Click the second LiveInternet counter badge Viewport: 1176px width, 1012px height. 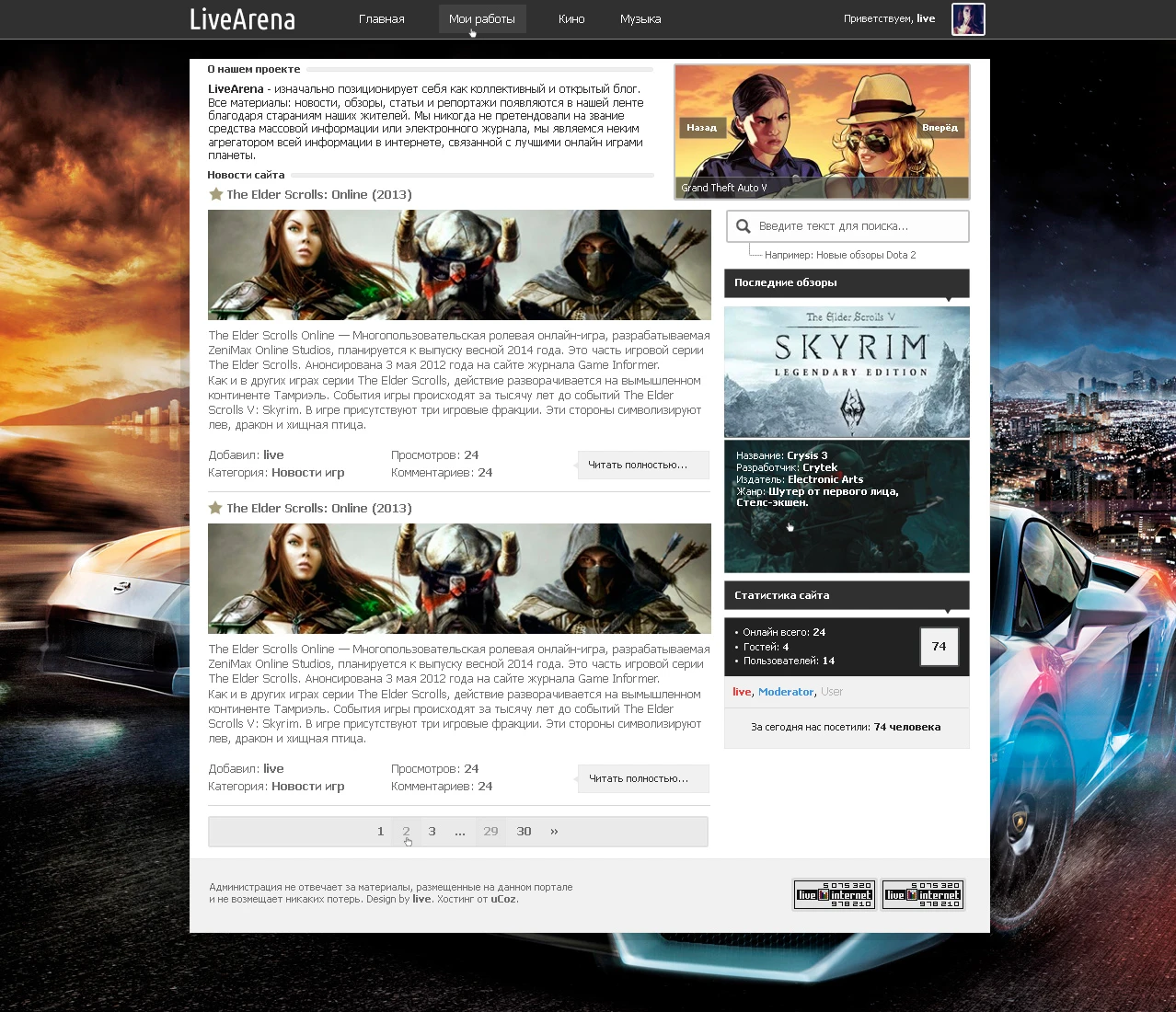click(x=922, y=894)
